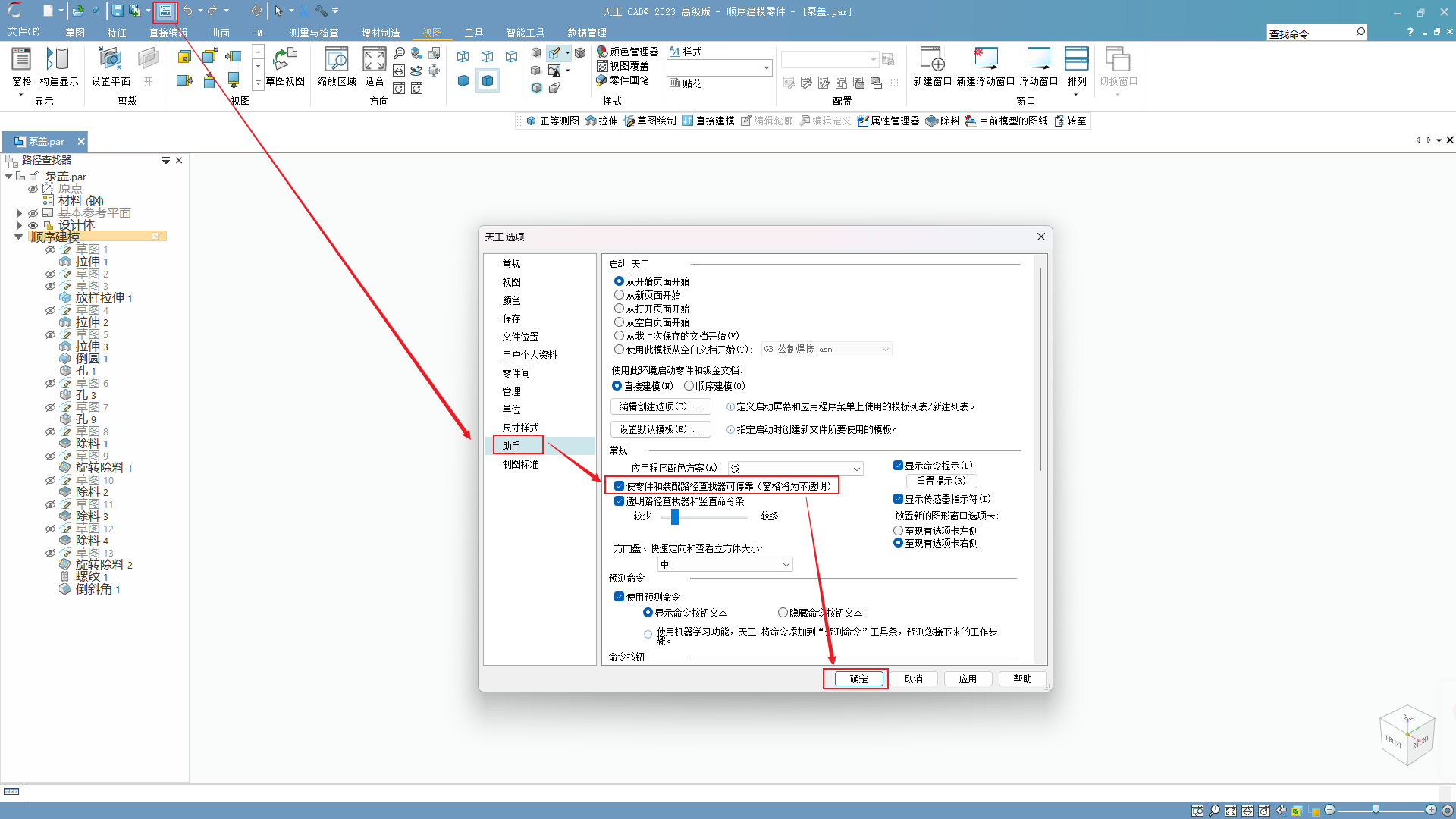Open the 文件(F) menu
Screen dimensions: 1456x819
pyautogui.click(x=24, y=32)
